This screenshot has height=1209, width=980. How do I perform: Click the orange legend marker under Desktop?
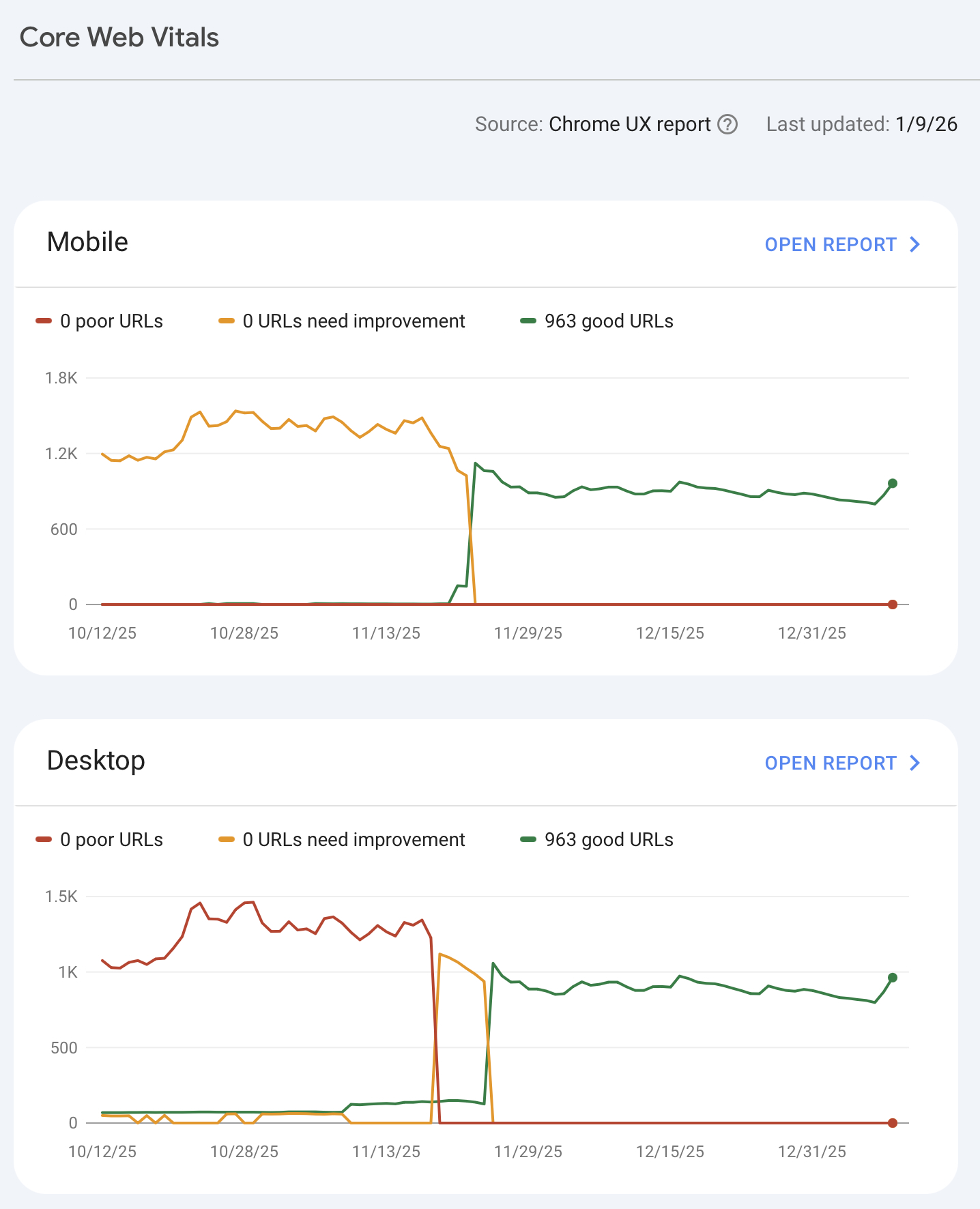pos(227,839)
